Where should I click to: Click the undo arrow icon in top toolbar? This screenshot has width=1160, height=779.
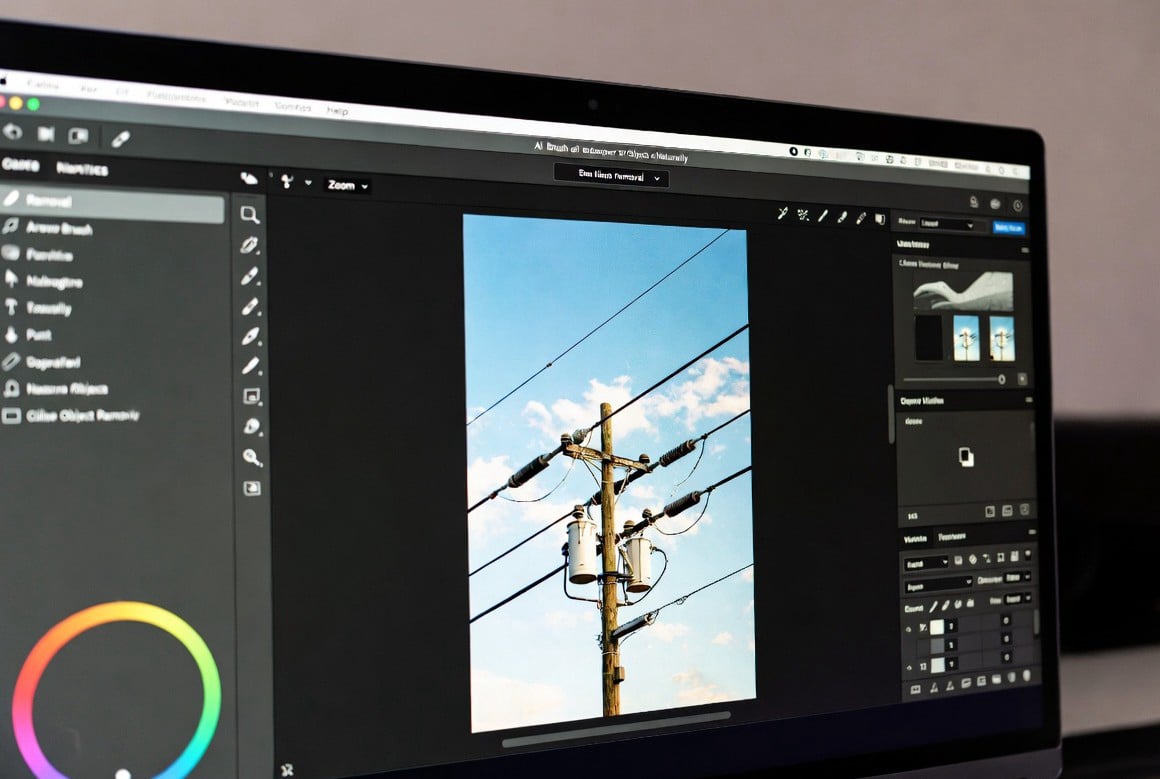[13, 132]
